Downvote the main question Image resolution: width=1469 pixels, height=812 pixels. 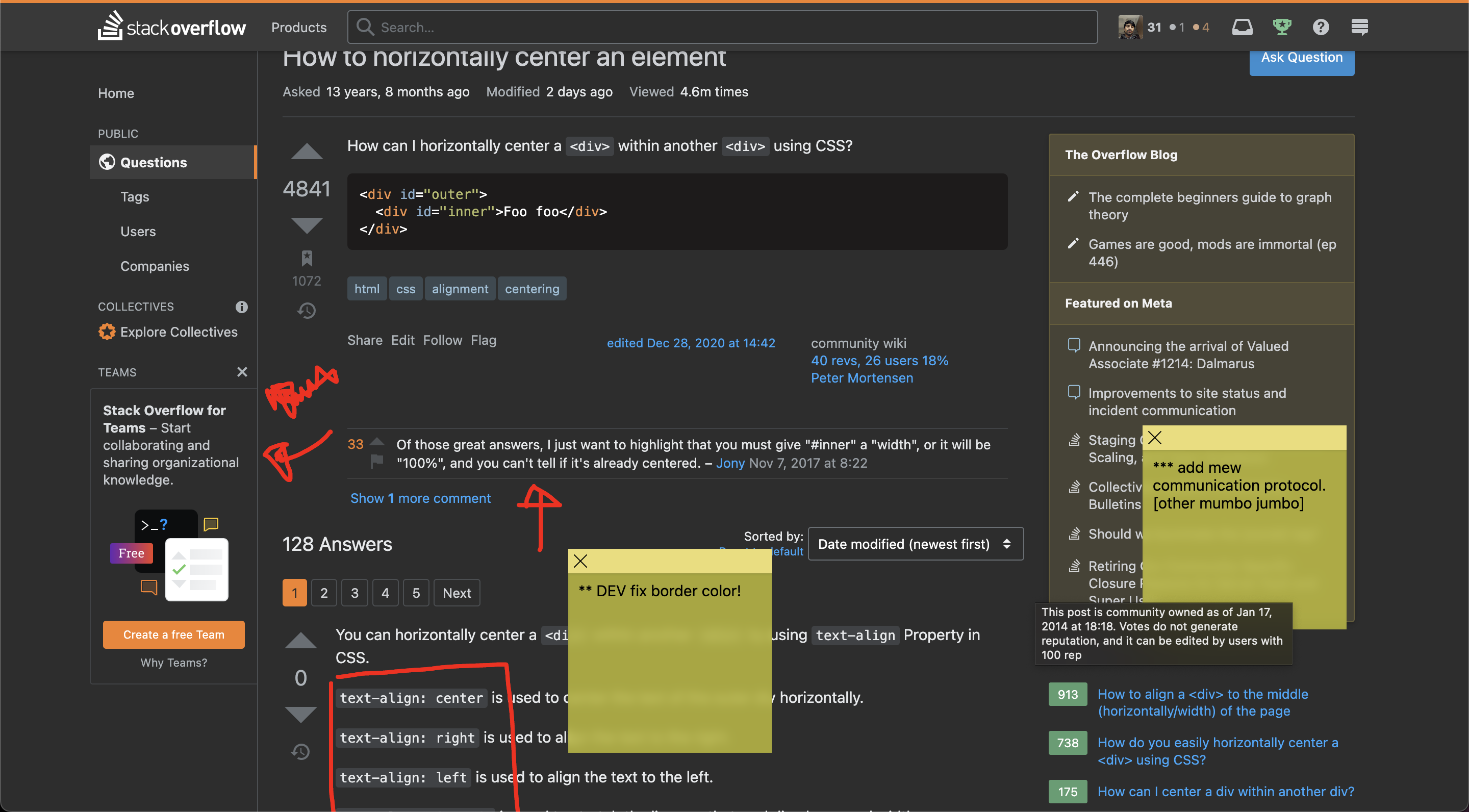(x=306, y=225)
